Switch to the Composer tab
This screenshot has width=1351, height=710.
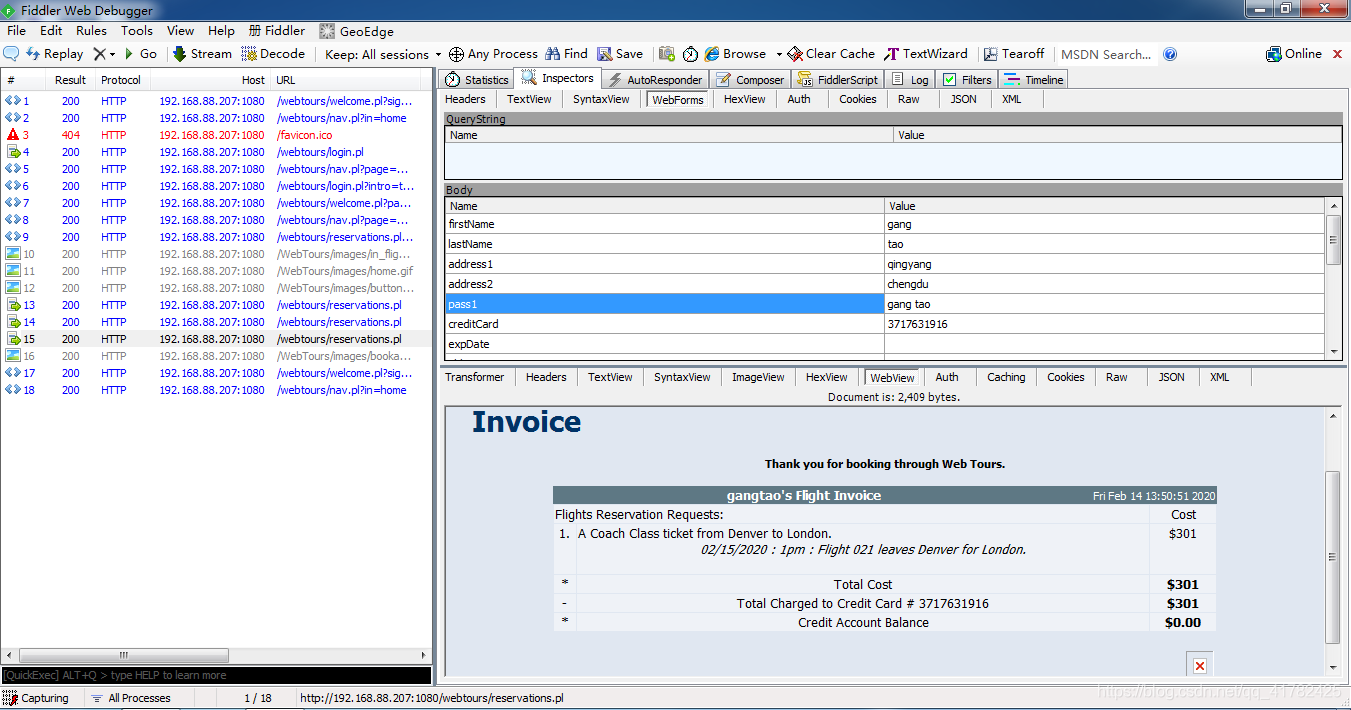point(750,80)
